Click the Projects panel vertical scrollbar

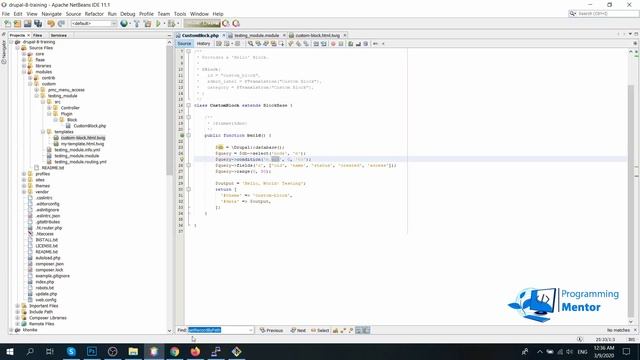tap(169, 110)
